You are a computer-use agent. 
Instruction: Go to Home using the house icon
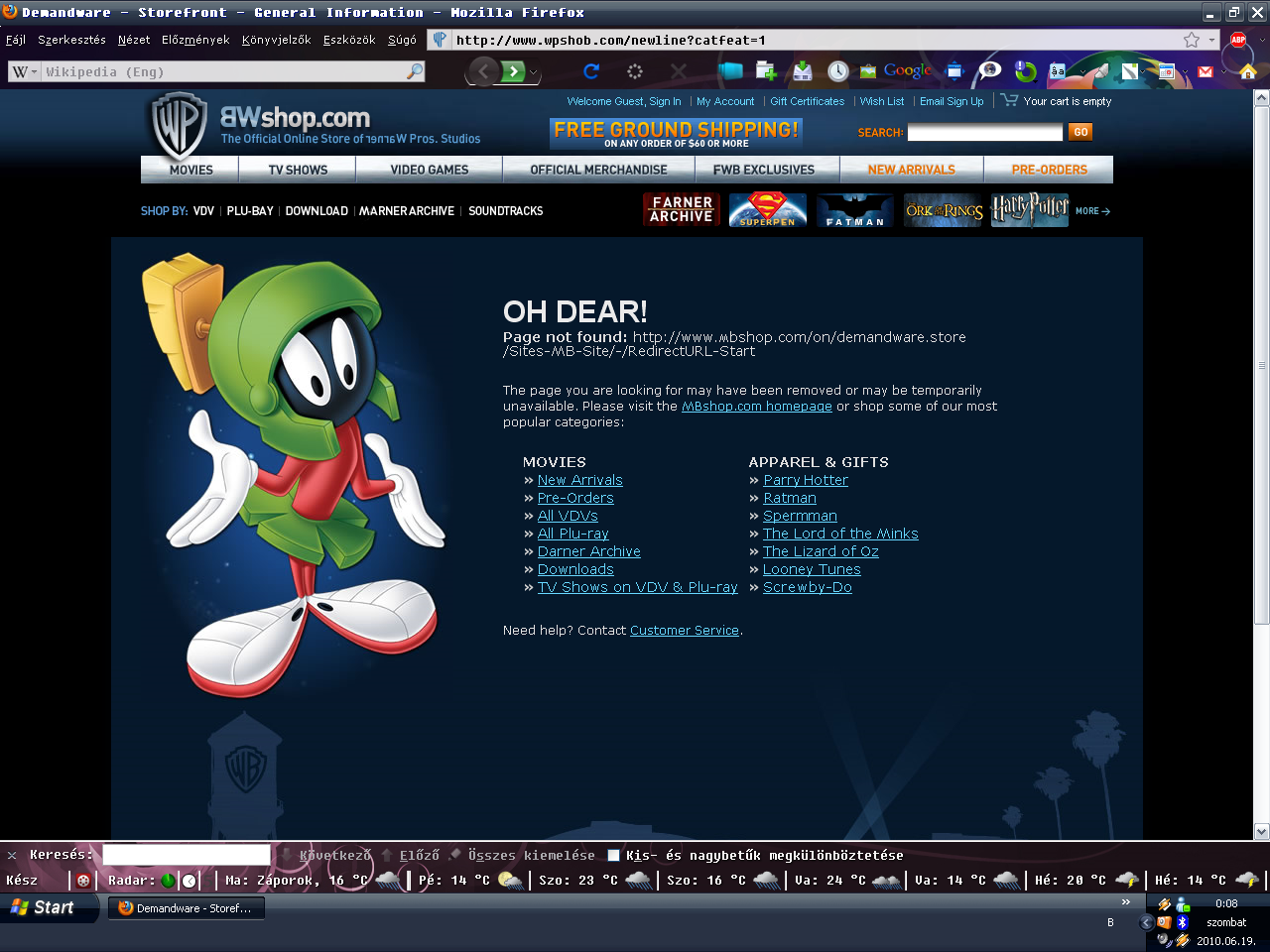click(1248, 71)
